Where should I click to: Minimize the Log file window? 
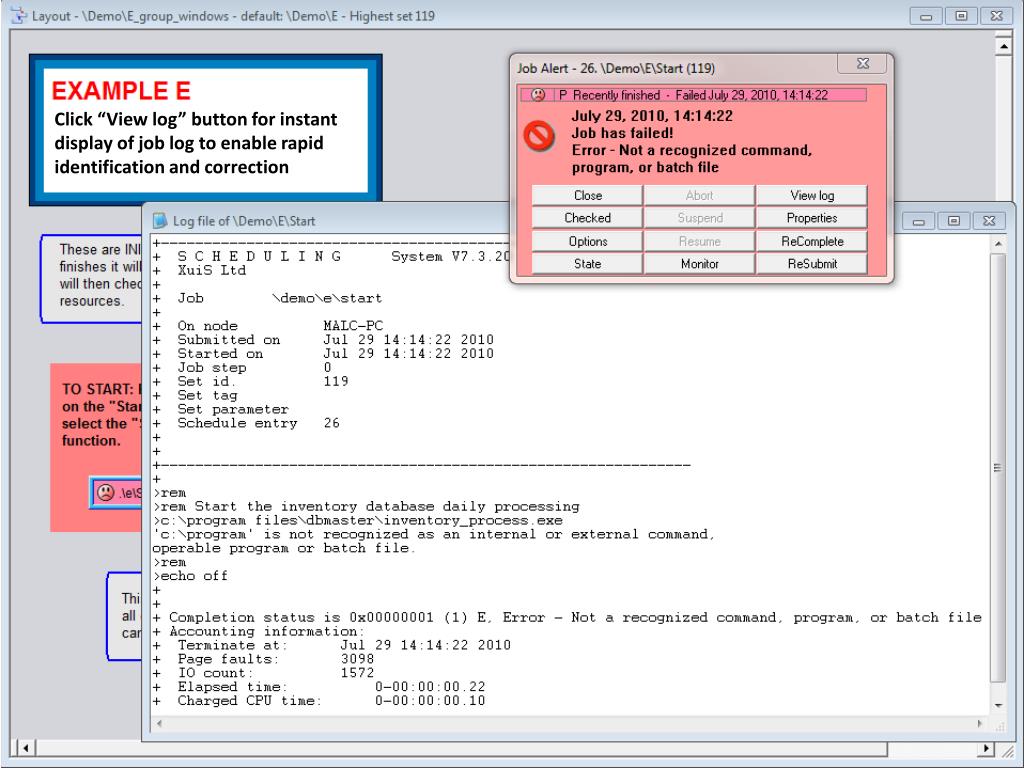point(919,221)
